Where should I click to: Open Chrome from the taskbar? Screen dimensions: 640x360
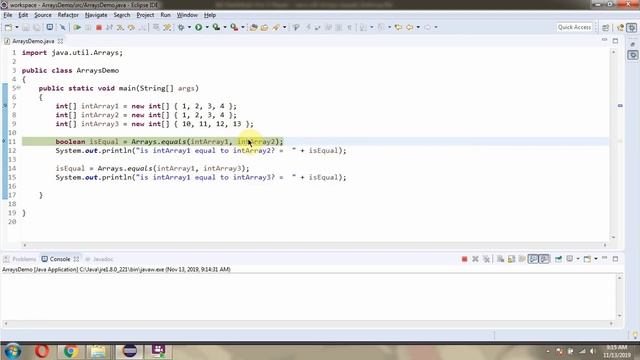coord(70,351)
